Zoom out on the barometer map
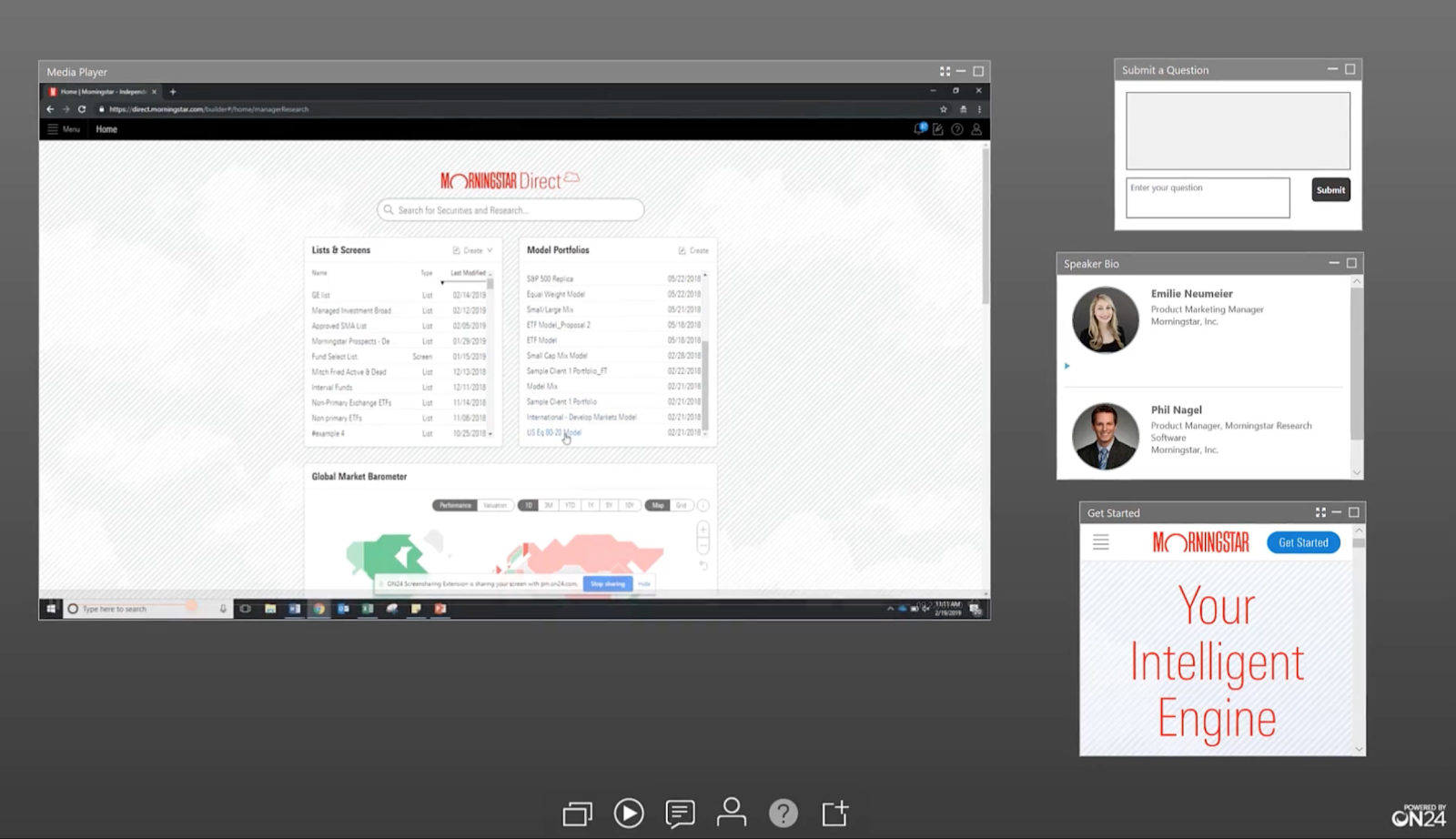The width and height of the screenshot is (1456, 839). click(x=703, y=546)
